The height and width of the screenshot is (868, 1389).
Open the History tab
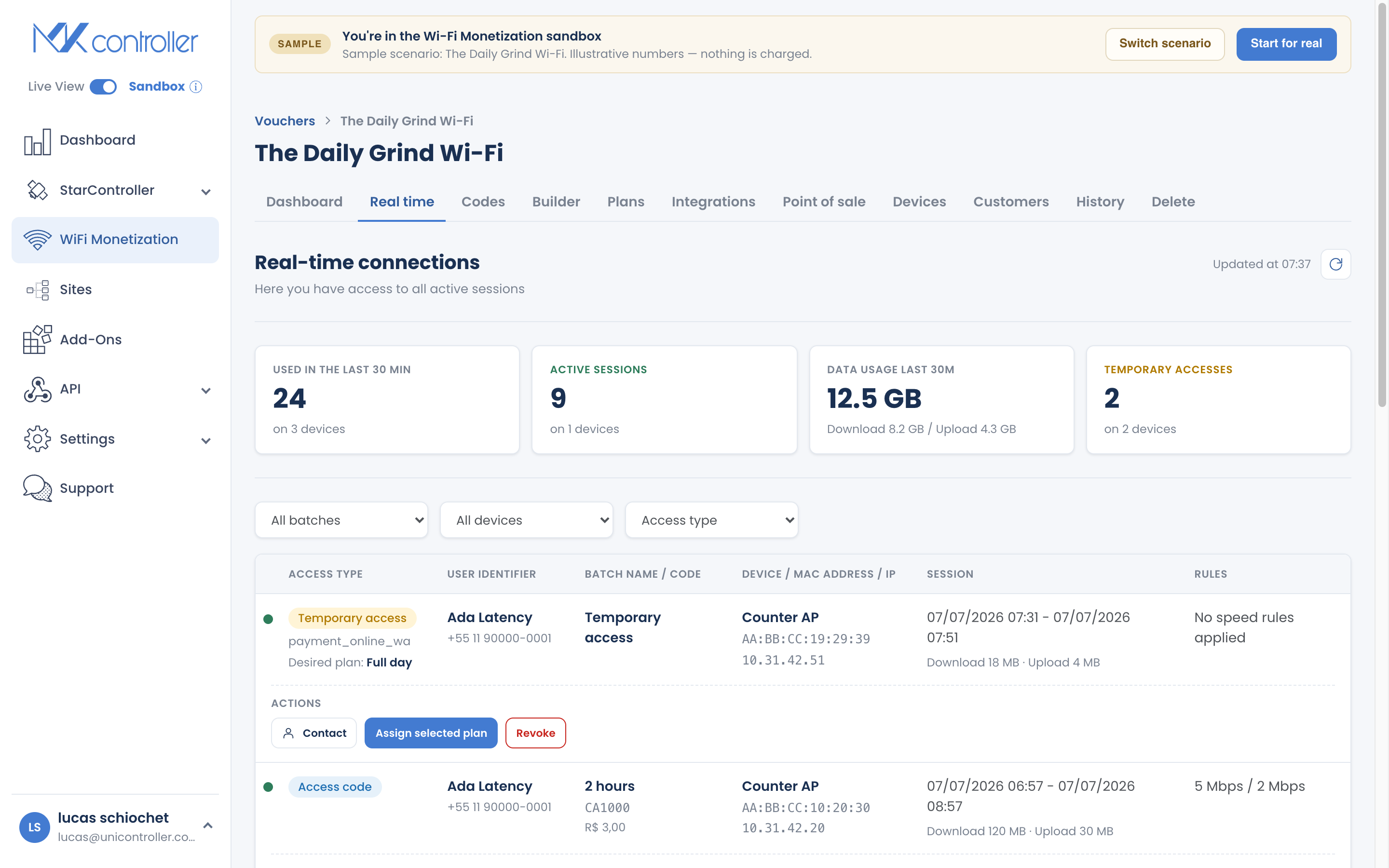click(x=1100, y=202)
